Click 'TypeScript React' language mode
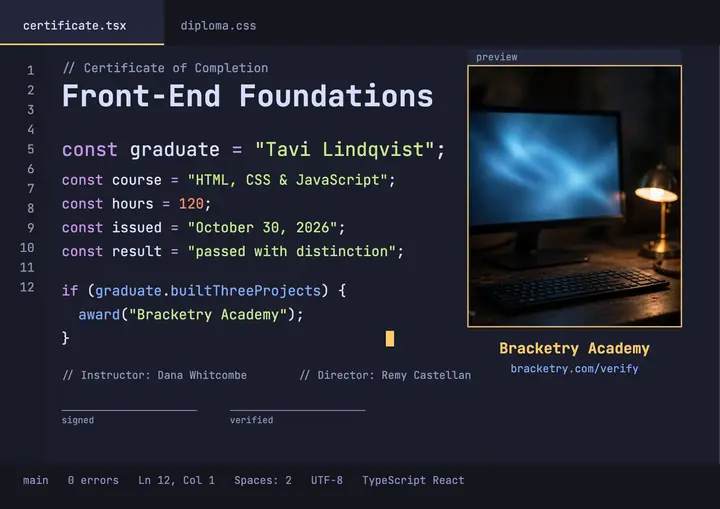 point(413,480)
